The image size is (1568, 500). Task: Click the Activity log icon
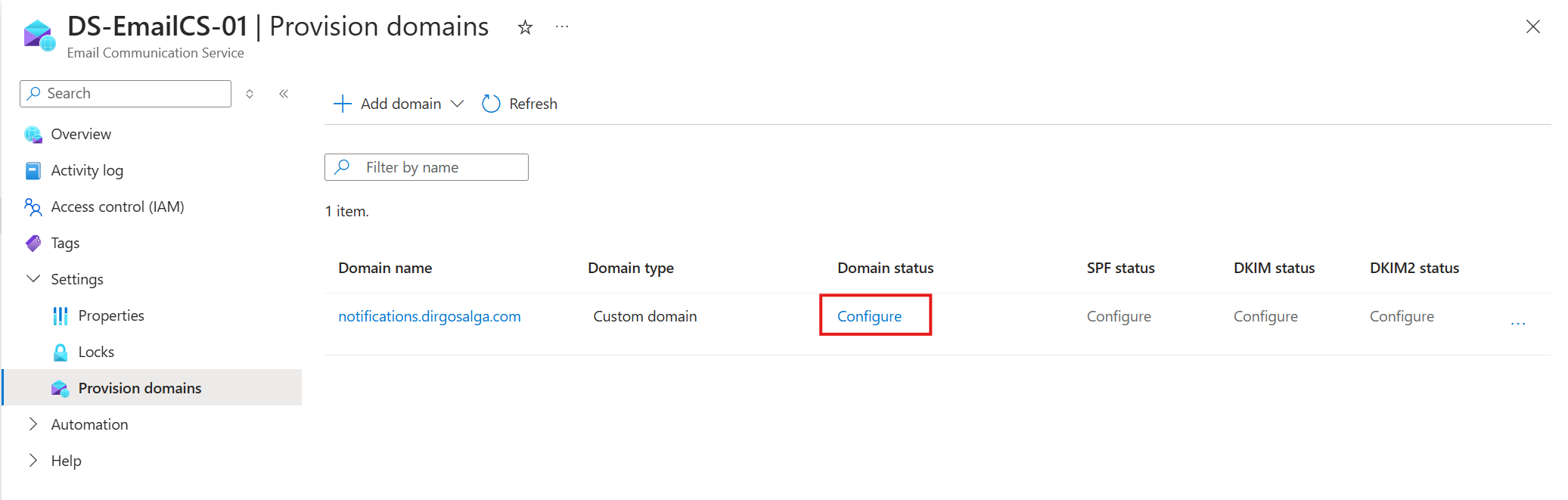33,171
